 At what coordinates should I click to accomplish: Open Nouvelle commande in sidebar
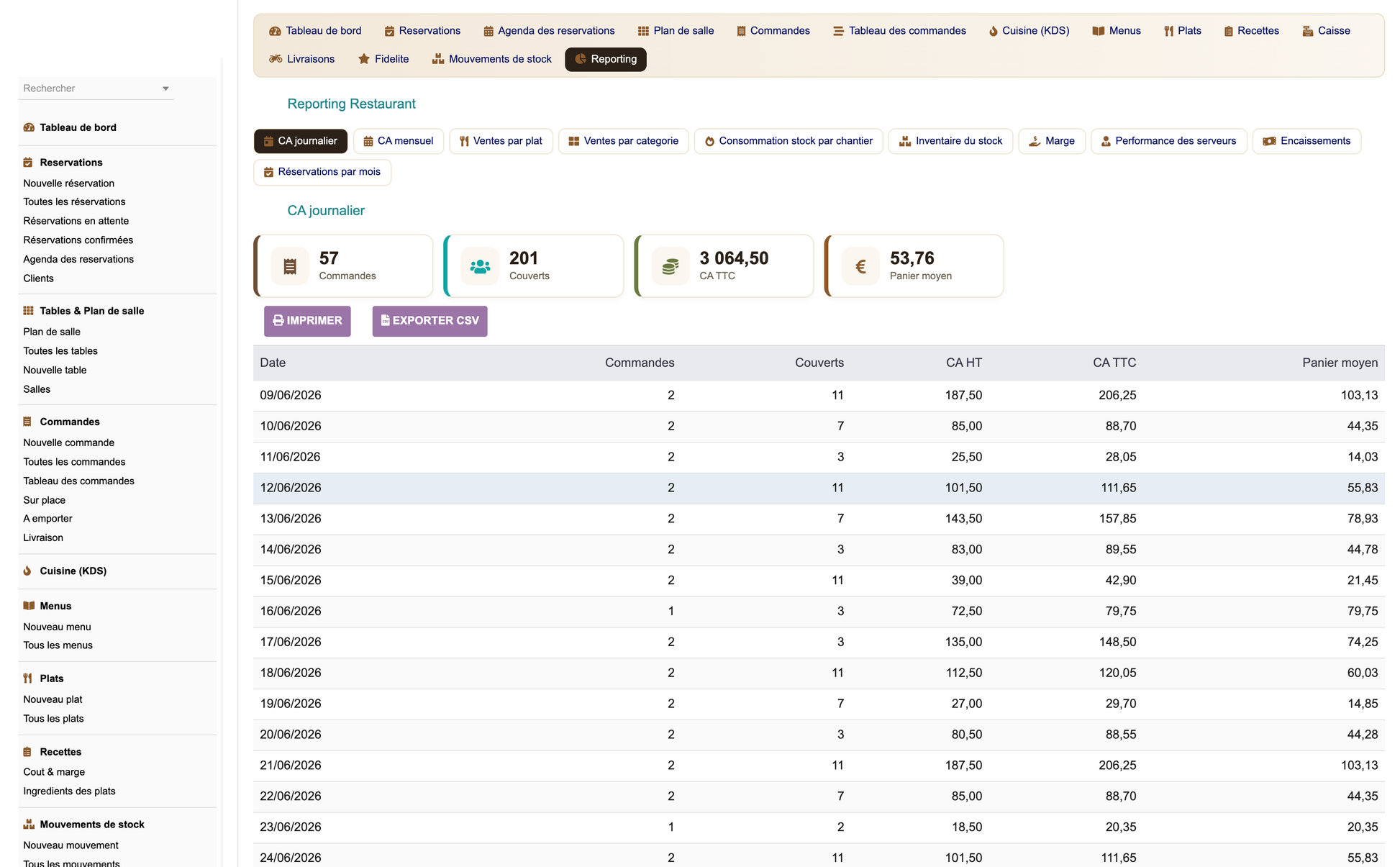(x=68, y=442)
